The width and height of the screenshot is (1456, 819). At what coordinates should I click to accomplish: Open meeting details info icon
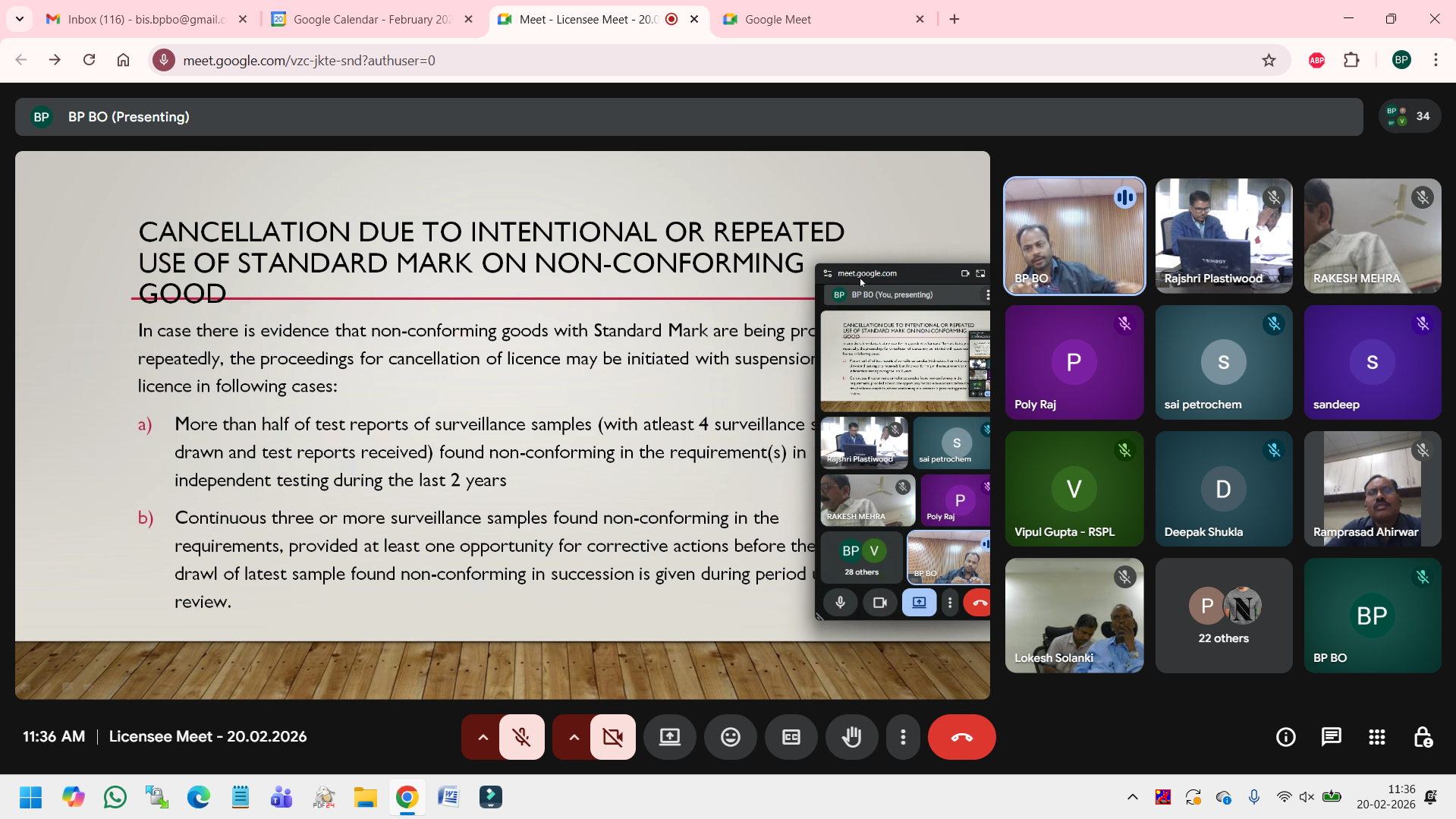click(x=1285, y=737)
